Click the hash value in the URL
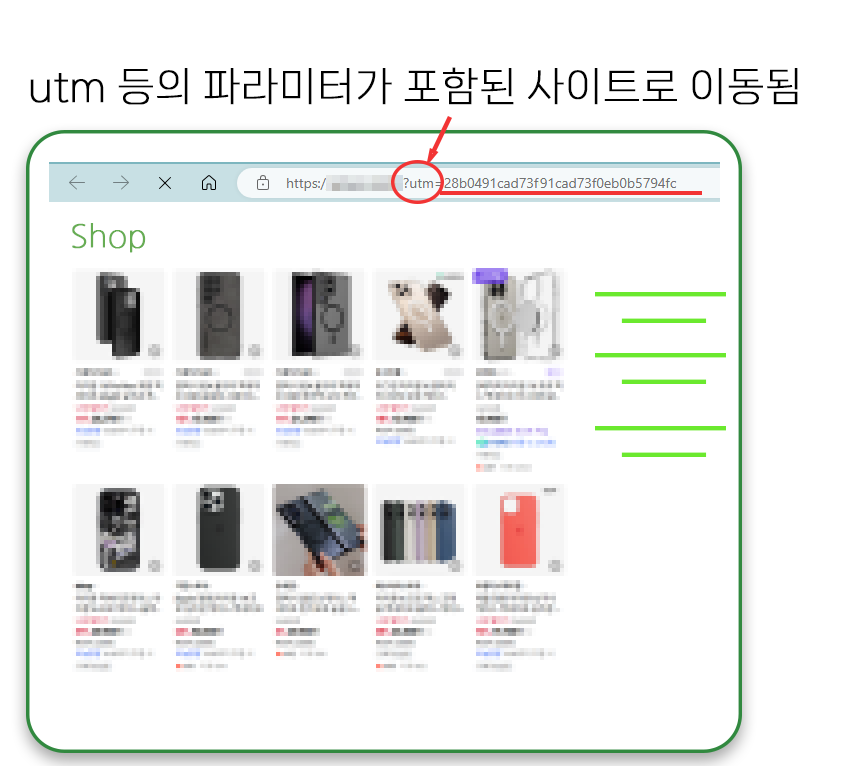 560,183
